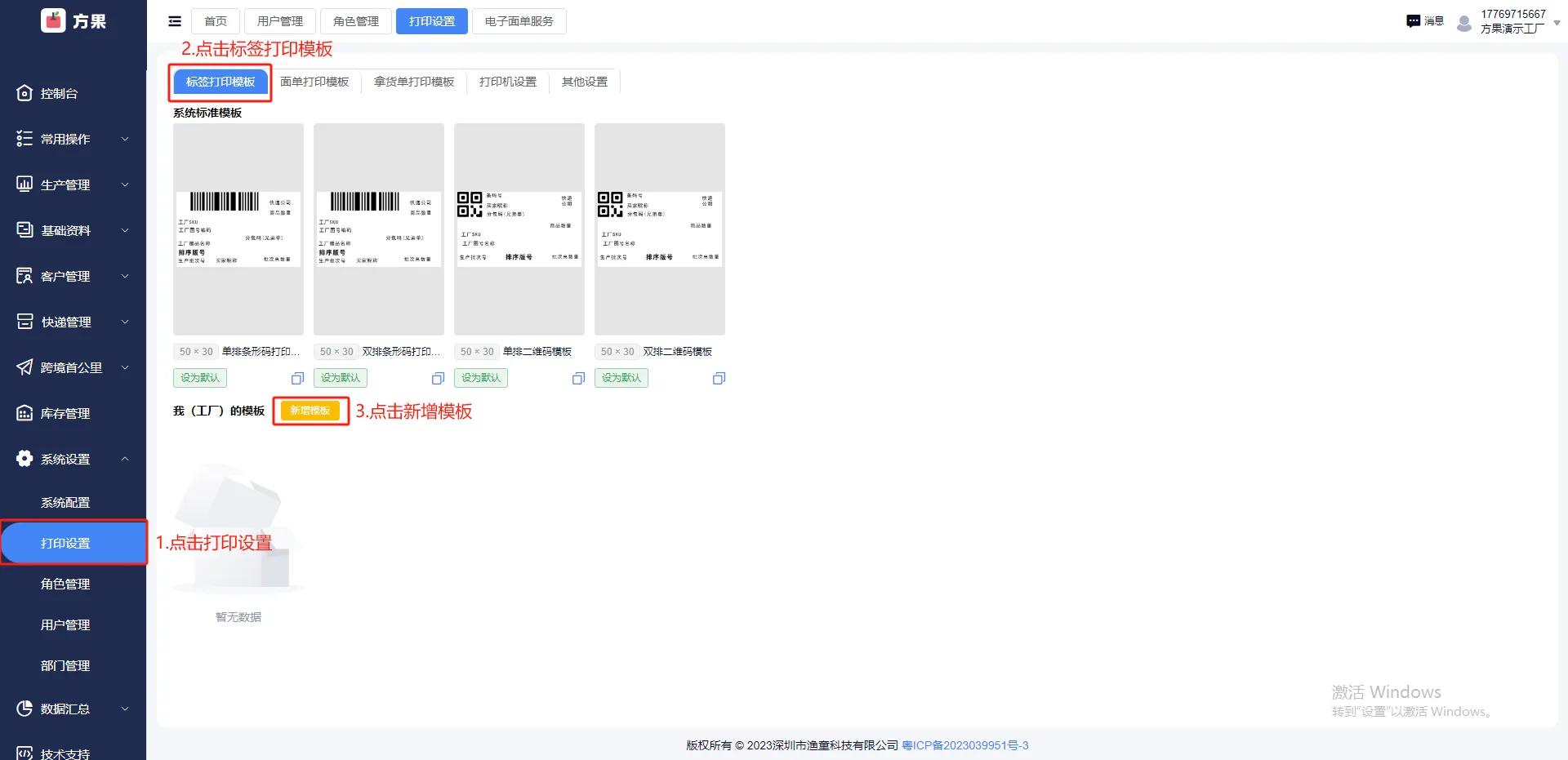The image size is (1568, 760).
Task: Collapse the 系统设置 sidebar menu
Action: [73, 459]
